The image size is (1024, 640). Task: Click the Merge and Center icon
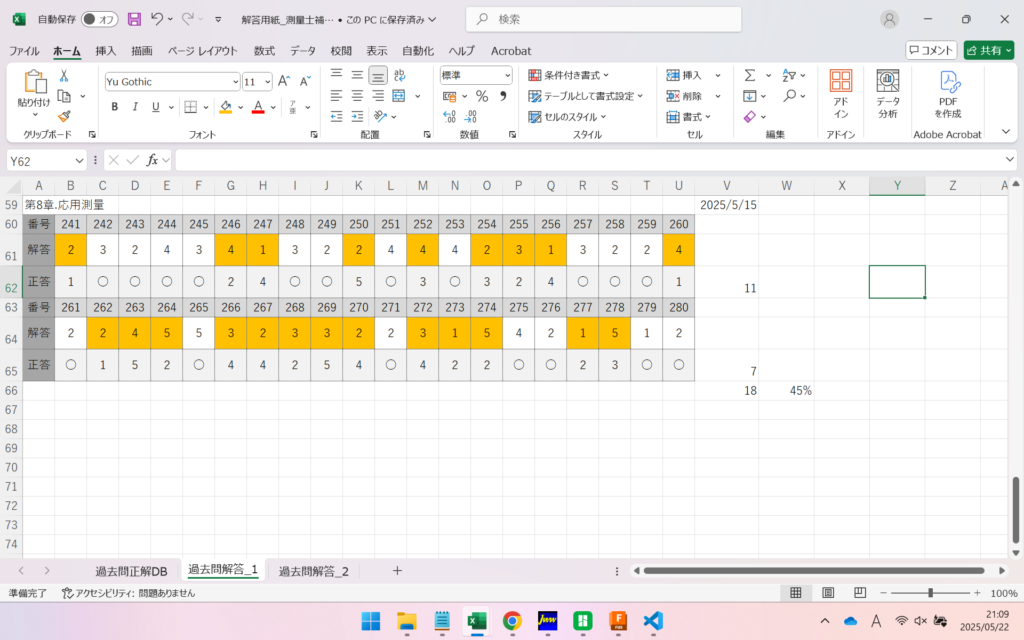[399, 96]
